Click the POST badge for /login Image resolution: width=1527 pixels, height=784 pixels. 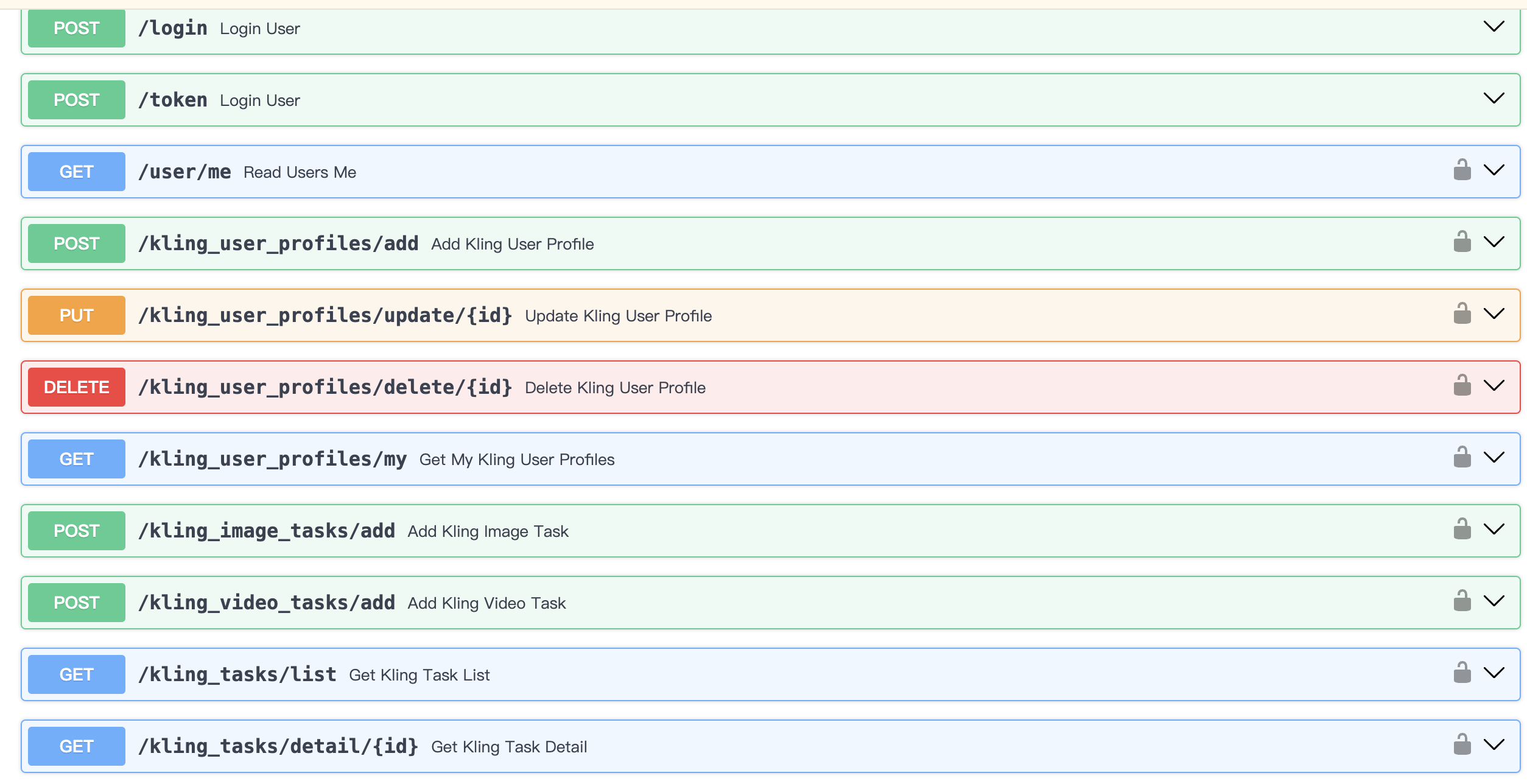pyautogui.click(x=77, y=28)
